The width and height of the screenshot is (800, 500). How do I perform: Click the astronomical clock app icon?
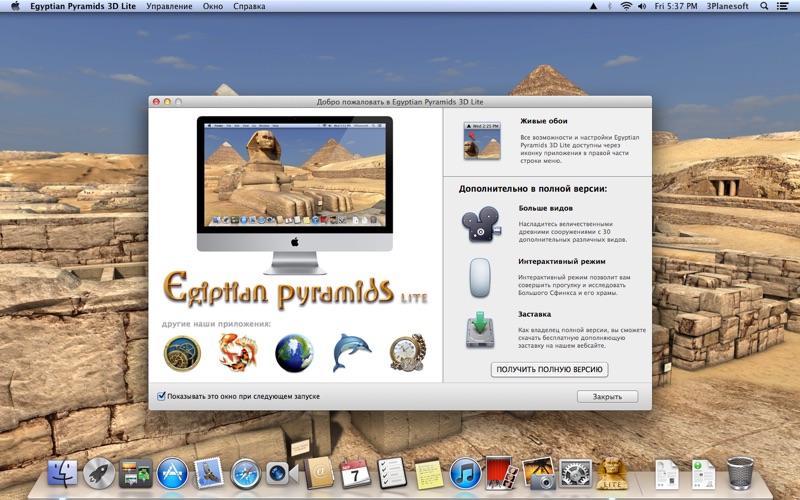[x=182, y=353]
